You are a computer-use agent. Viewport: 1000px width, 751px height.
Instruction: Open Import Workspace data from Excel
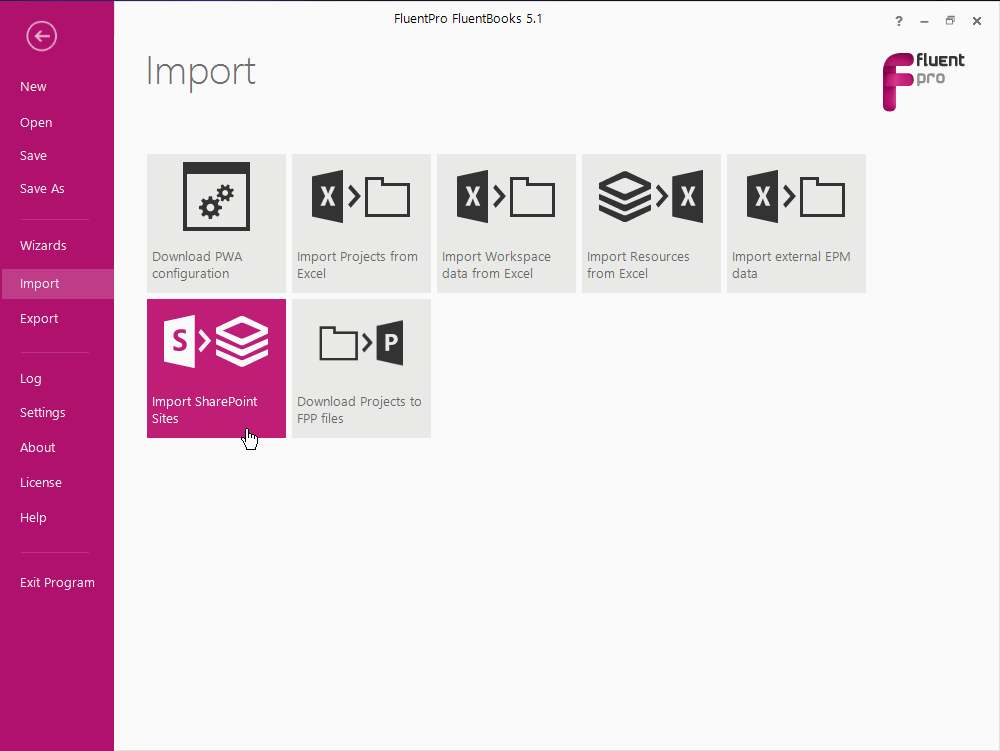(x=506, y=223)
